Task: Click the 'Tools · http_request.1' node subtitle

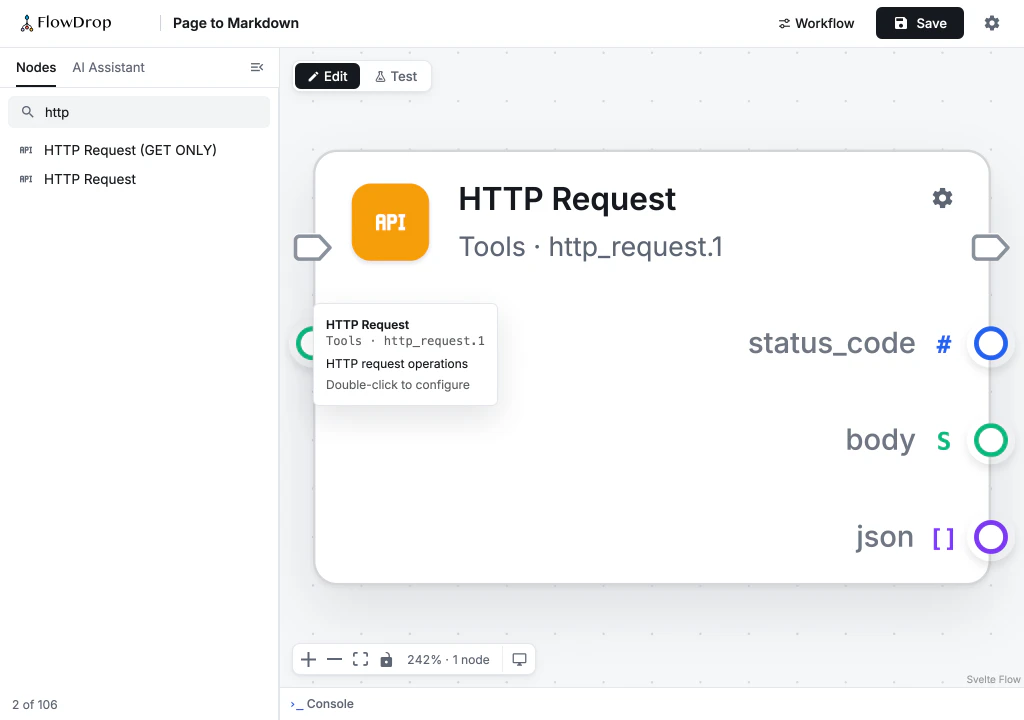Action: point(590,247)
